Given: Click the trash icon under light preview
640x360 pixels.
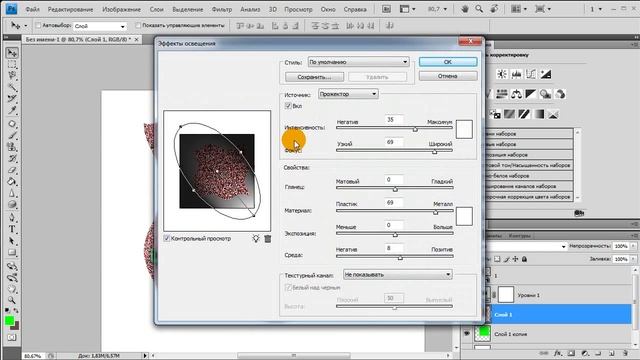Looking at the screenshot, I should coord(268,238).
